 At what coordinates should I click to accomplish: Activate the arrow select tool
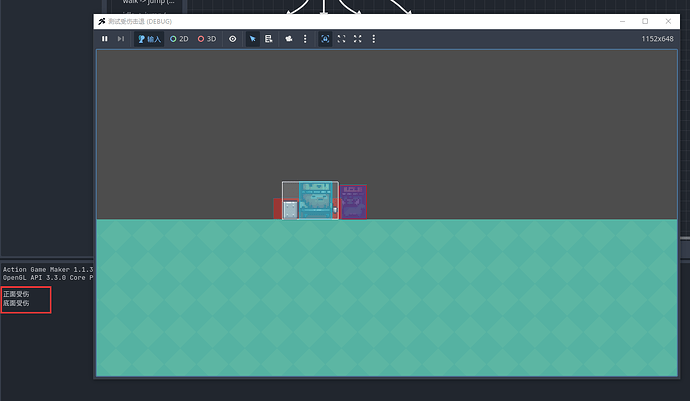(x=253, y=39)
